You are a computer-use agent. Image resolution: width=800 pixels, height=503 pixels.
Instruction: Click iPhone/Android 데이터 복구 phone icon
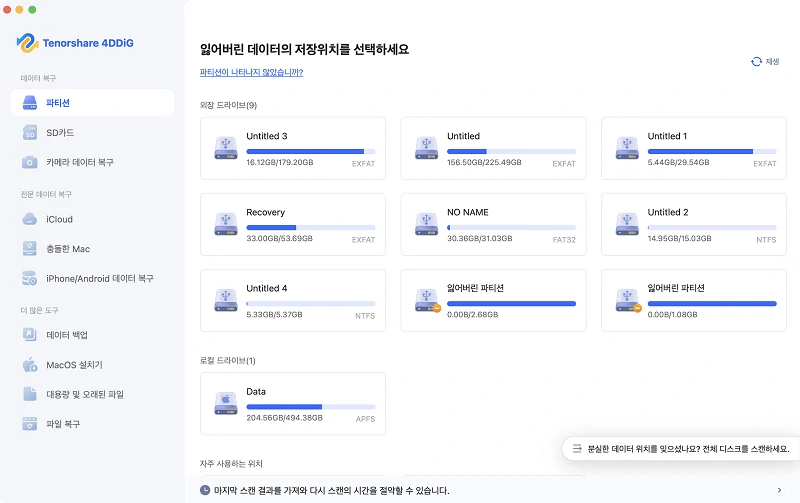30,278
